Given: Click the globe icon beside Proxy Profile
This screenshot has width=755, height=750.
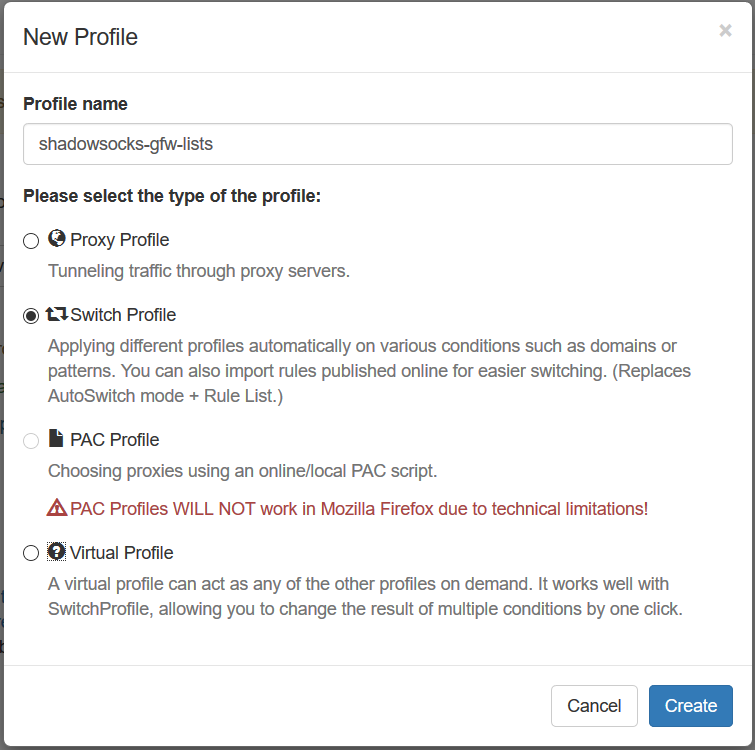Looking at the screenshot, I should point(57,239).
